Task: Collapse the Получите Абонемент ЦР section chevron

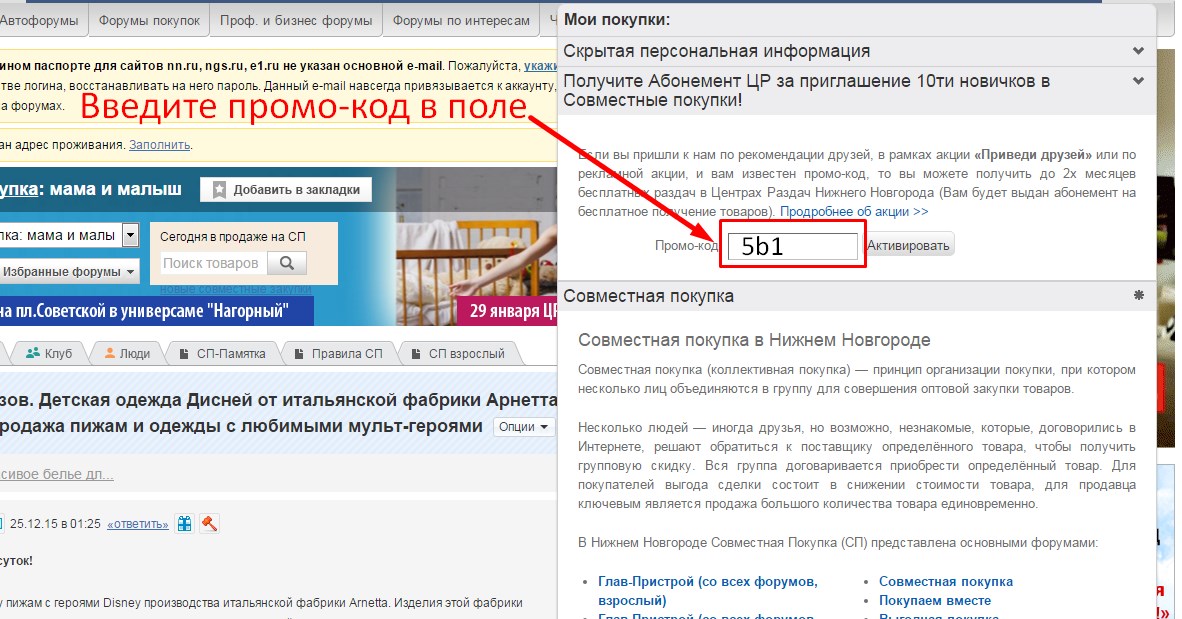Action: pyautogui.click(x=1138, y=81)
